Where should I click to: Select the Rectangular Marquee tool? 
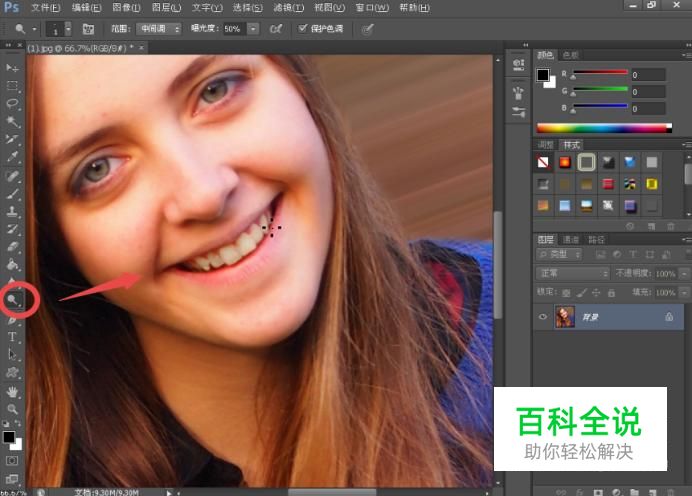(x=12, y=86)
